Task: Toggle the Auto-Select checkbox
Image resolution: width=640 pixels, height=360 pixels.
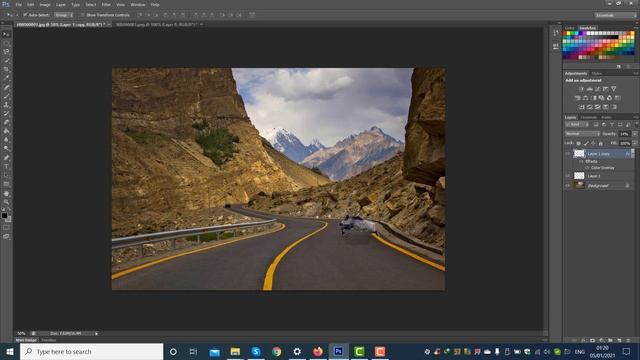Action: pyautogui.click(x=25, y=15)
